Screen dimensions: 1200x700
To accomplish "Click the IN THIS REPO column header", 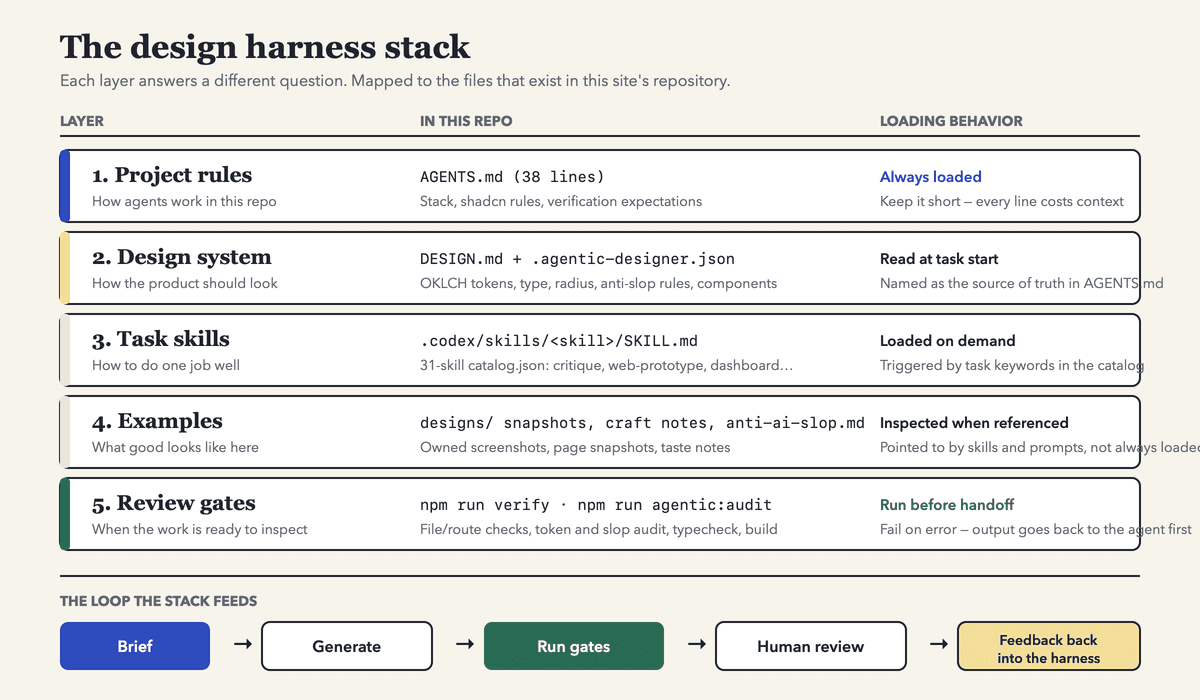I will 466,121.
